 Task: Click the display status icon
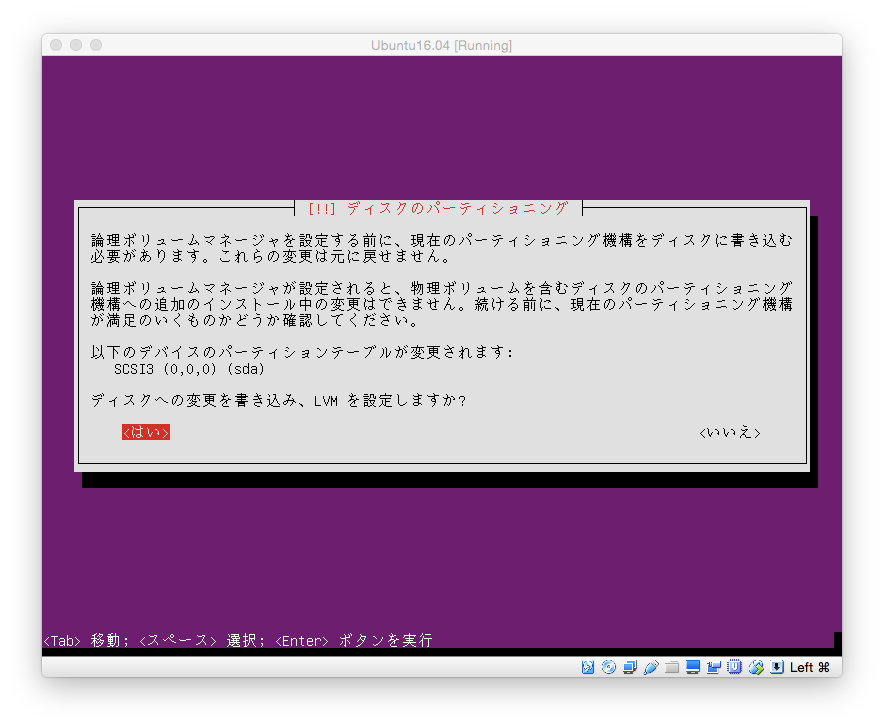pyautogui.click(x=693, y=667)
